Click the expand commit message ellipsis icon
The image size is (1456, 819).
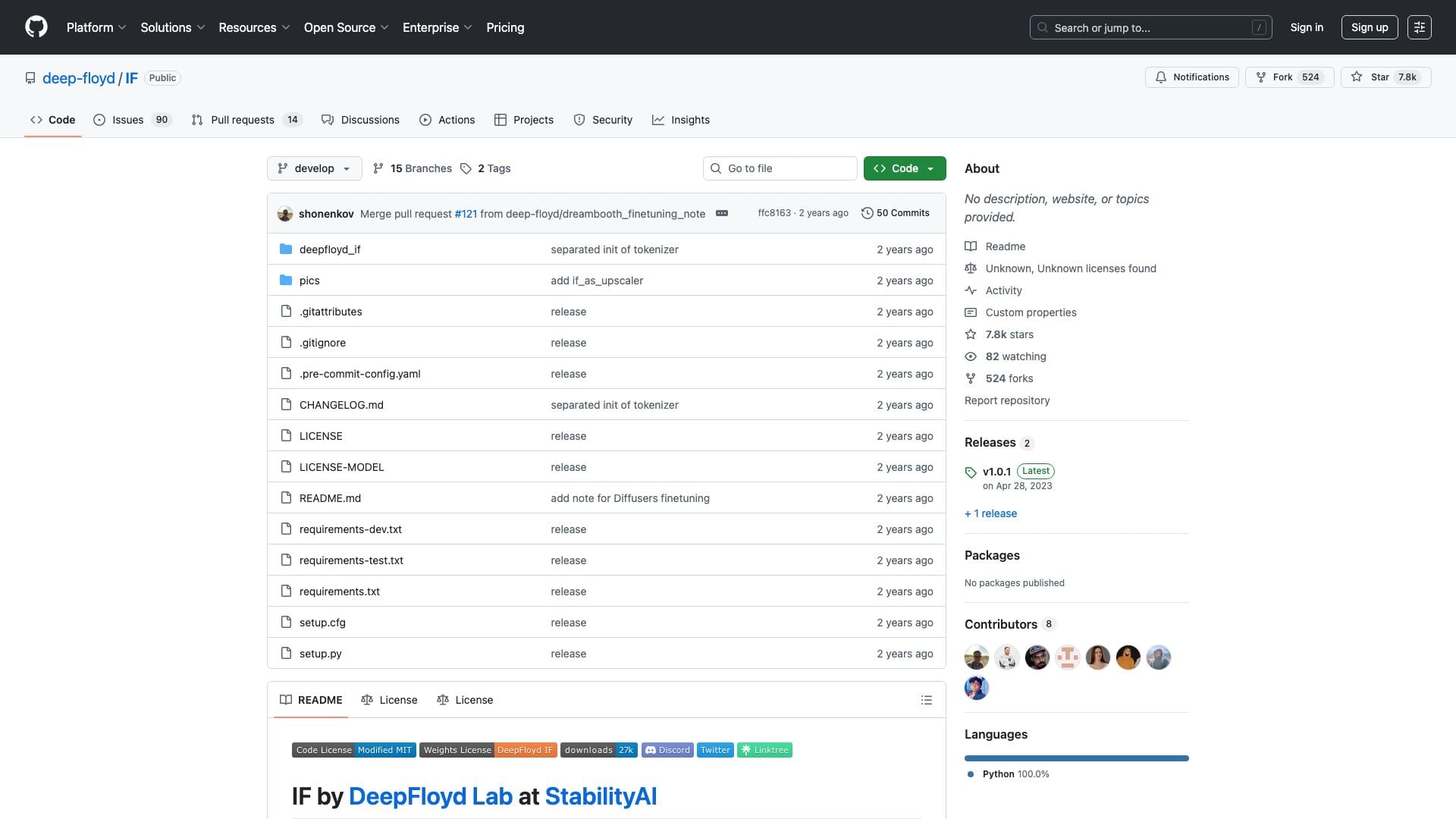click(x=722, y=214)
